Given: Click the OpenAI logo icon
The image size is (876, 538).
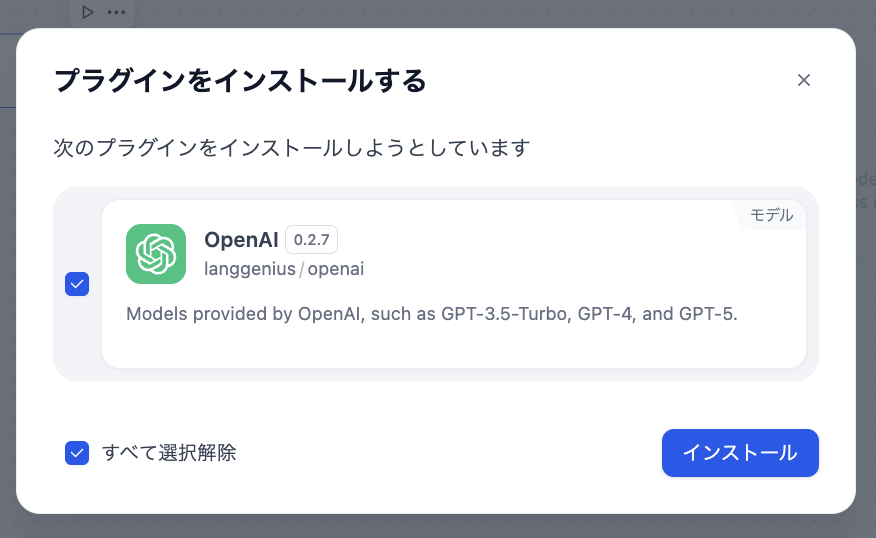Looking at the screenshot, I should (156, 254).
